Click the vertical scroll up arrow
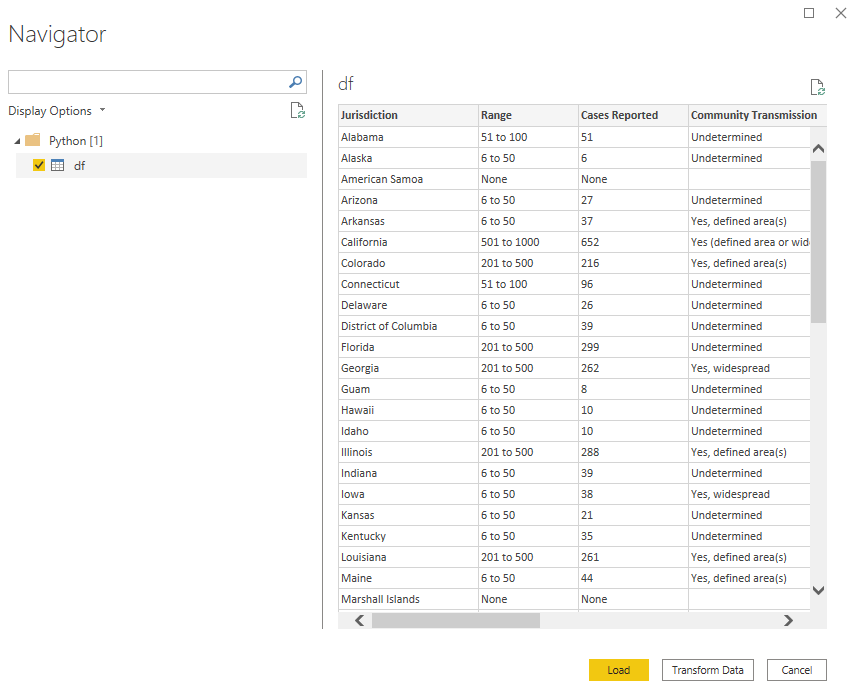Image resolution: width=848 pixels, height=694 pixels. tap(818, 149)
